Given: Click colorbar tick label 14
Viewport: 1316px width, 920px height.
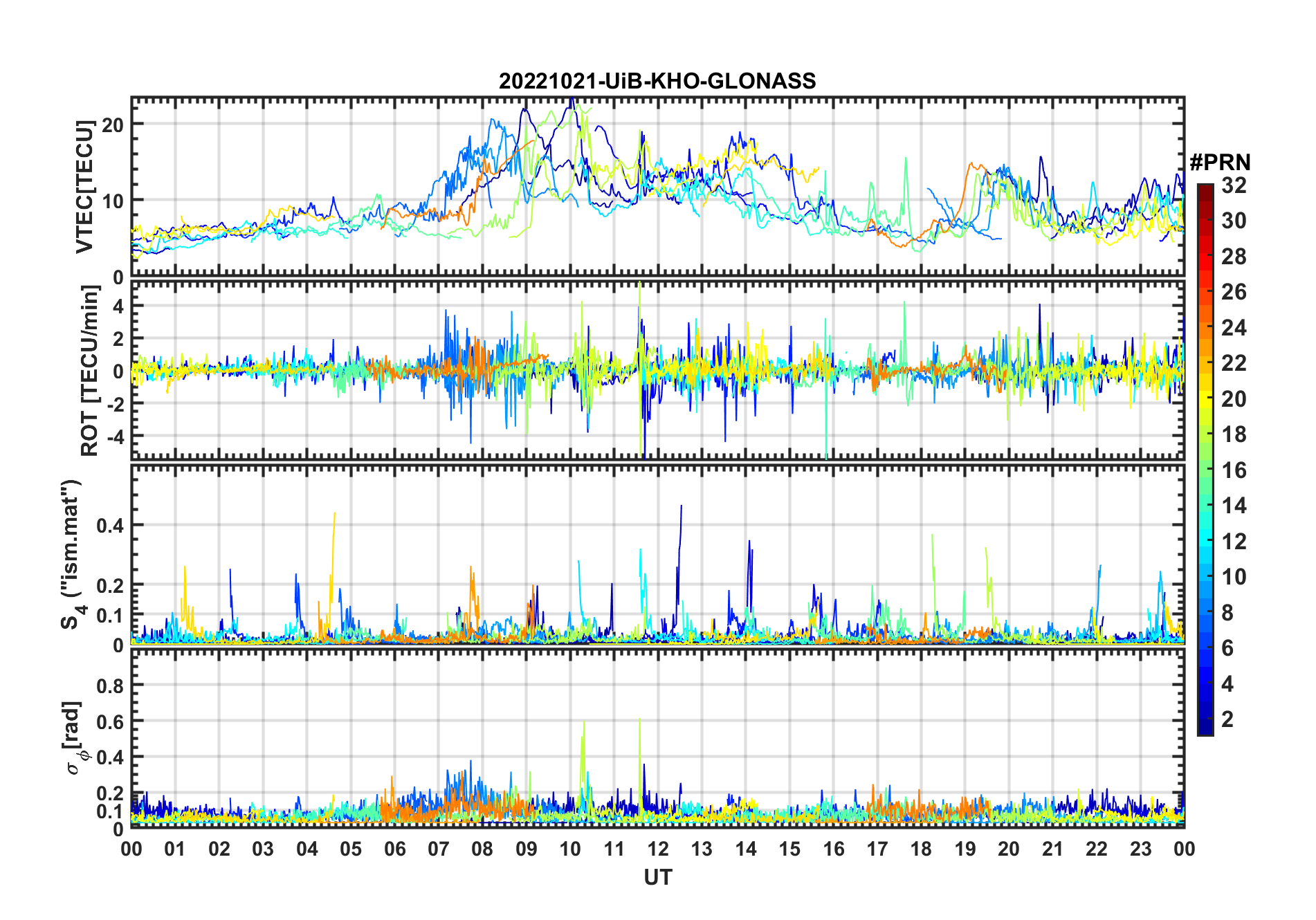Looking at the screenshot, I should point(1234,506).
